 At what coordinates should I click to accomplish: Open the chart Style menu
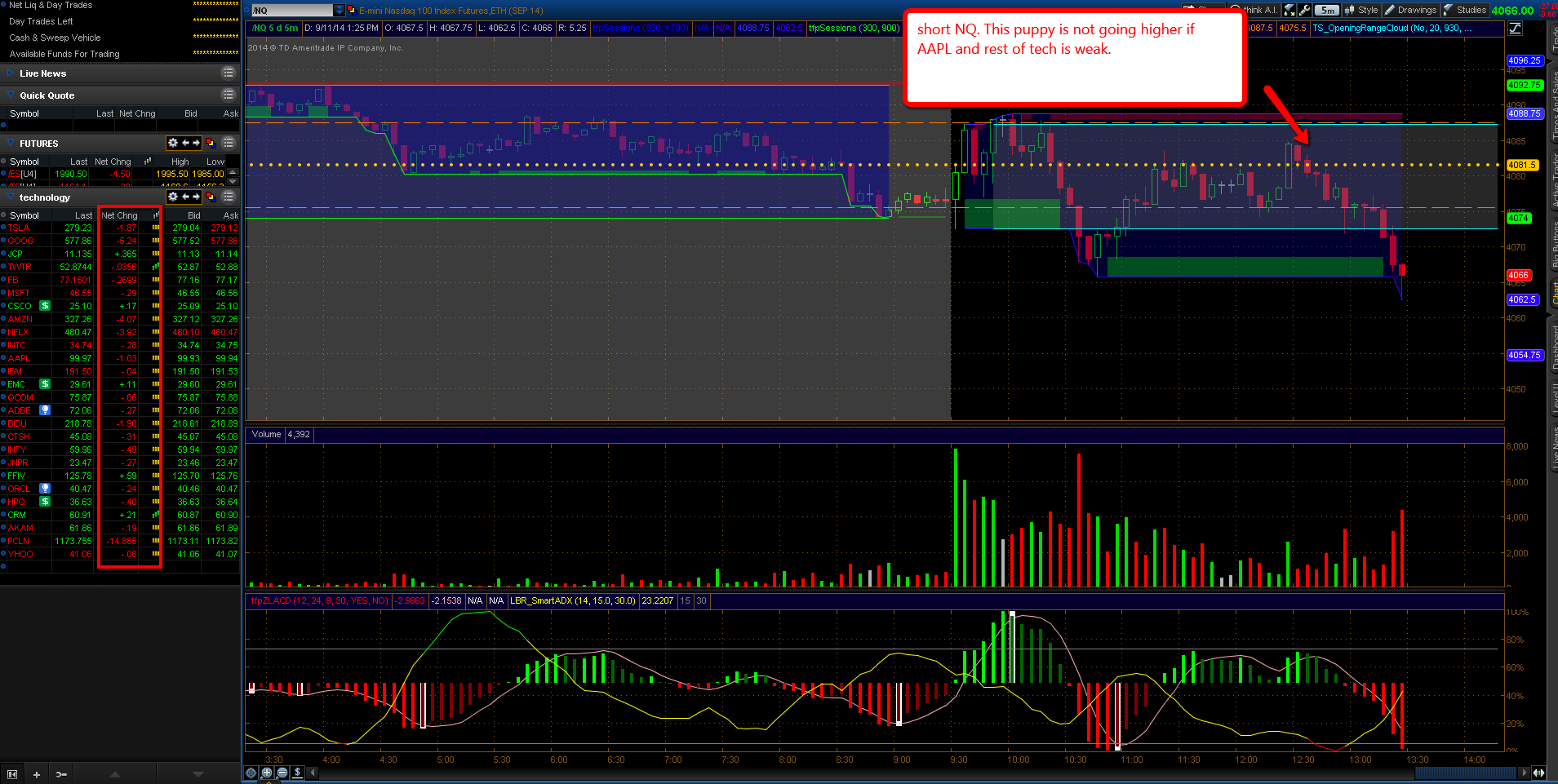(1361, 10)
